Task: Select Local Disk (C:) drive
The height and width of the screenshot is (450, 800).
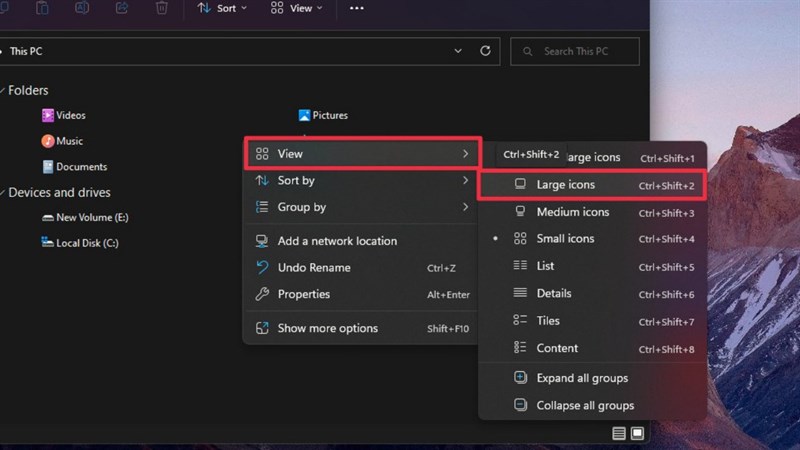Action: [80, 243]
